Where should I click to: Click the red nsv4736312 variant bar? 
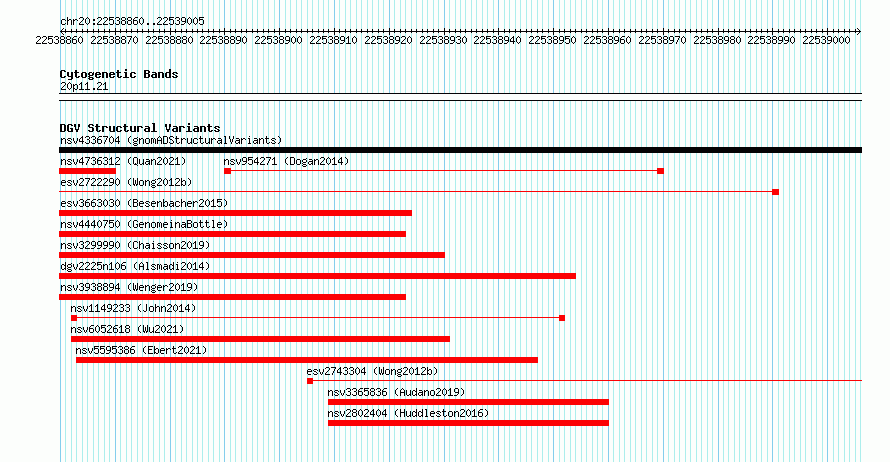tap(87, 171)
